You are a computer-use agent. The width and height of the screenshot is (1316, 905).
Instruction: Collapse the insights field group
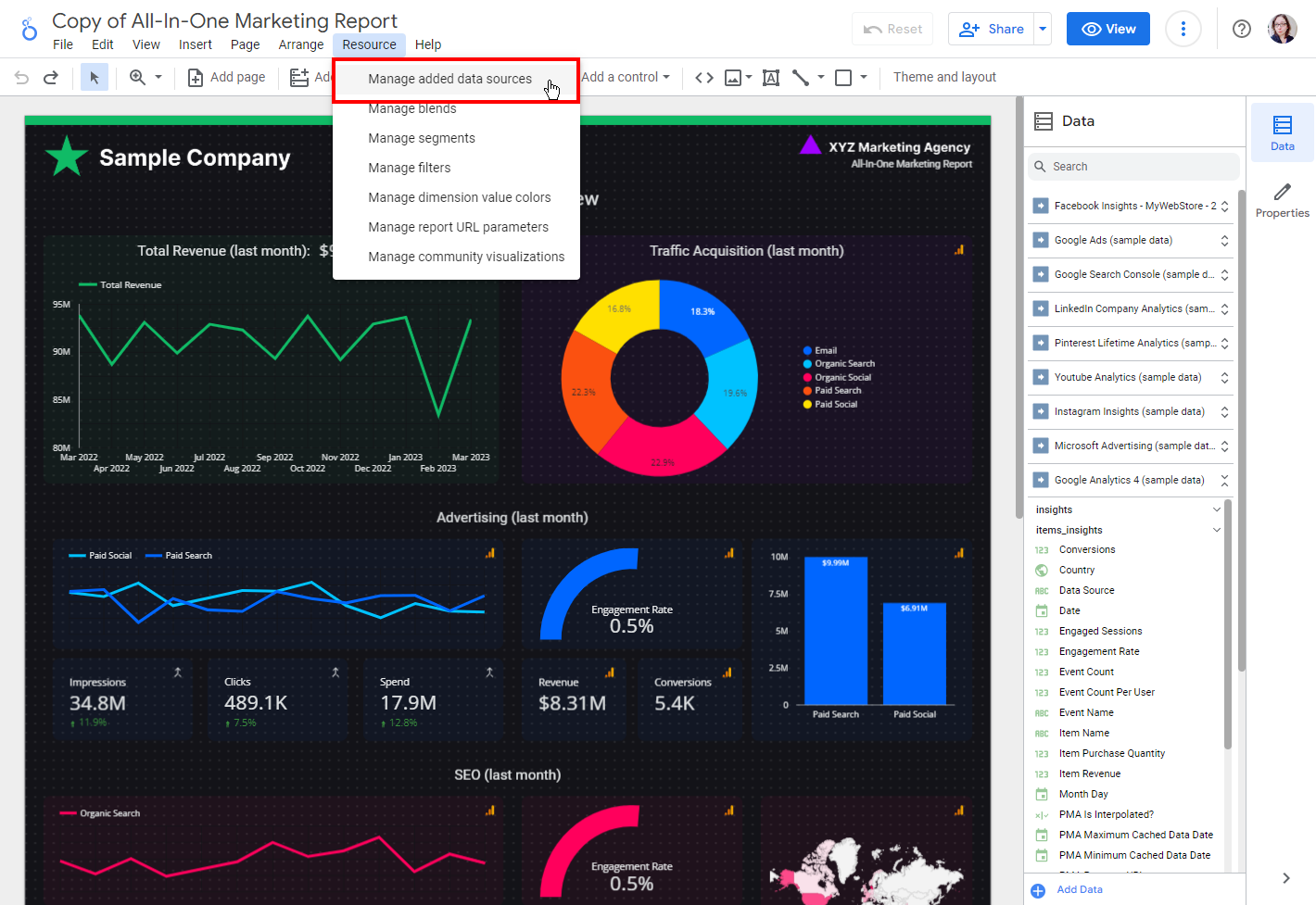(x=1217, y=509)
